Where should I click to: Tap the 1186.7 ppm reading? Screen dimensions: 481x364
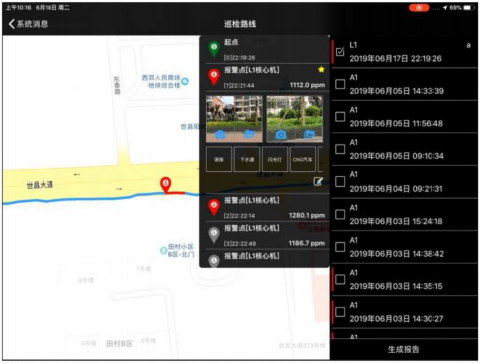click(307, 243)
